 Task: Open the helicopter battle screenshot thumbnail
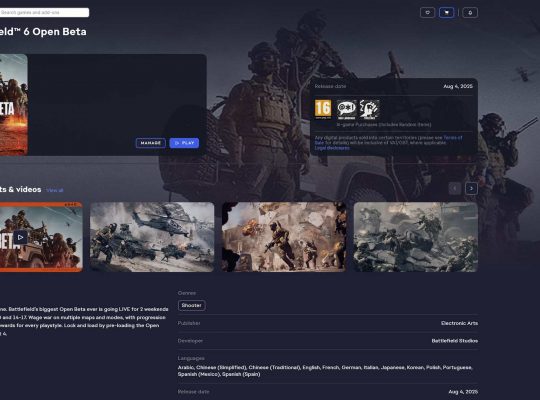point(152,237)
